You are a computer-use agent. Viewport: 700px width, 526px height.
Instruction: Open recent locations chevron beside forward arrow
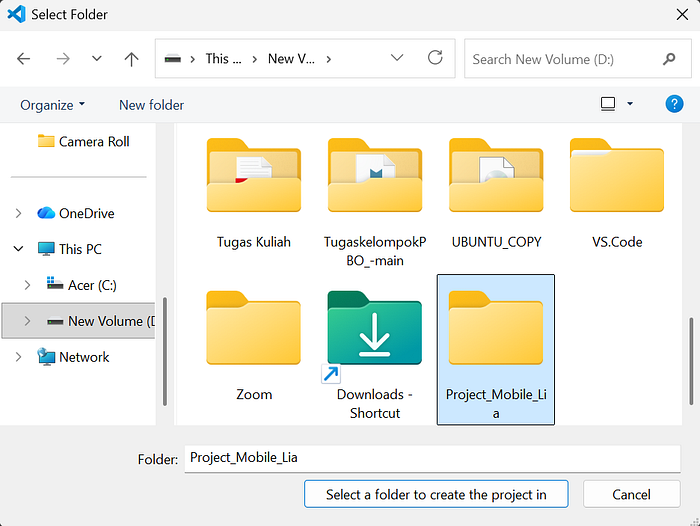pos(96,58)
